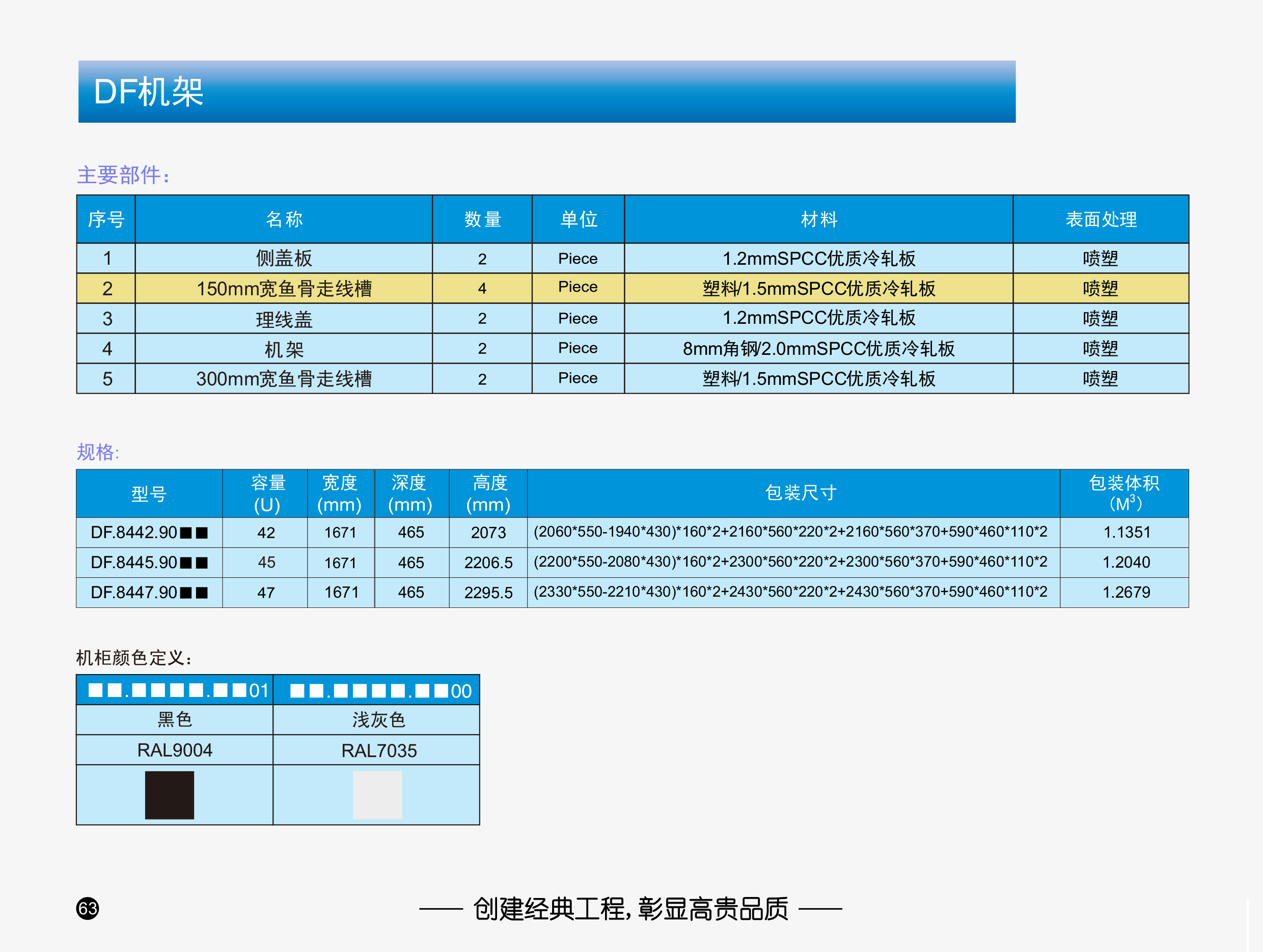Click the 名称 column header

[x=284, y=219]
